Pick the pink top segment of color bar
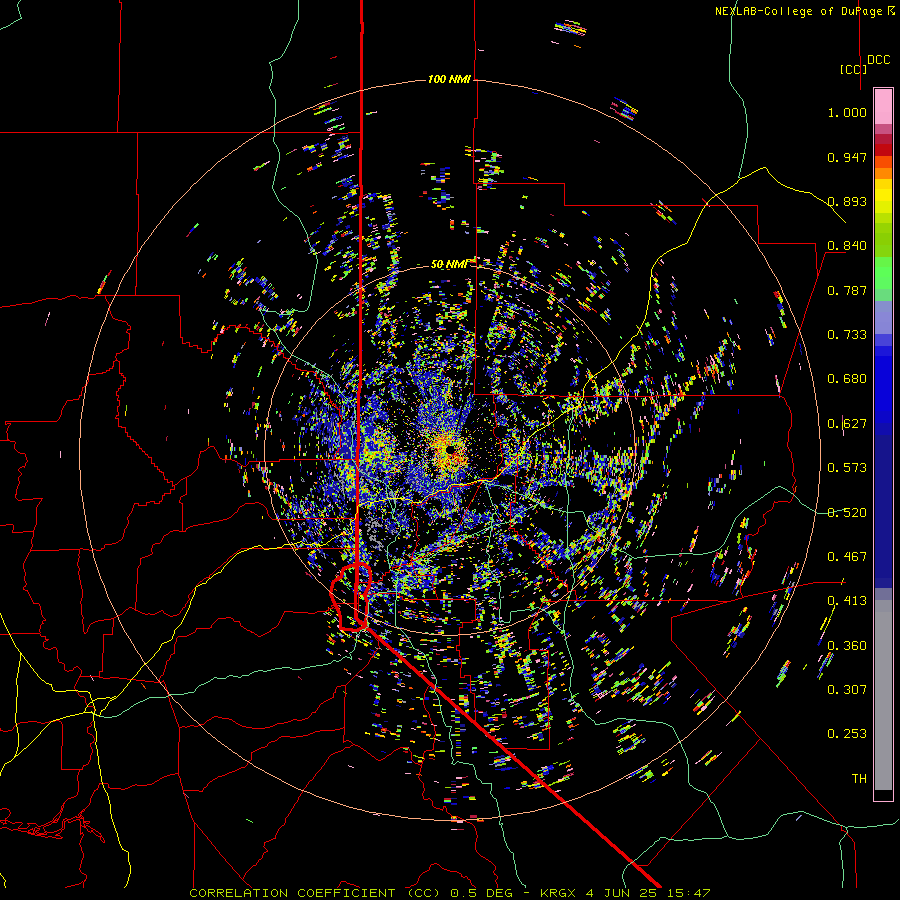The height and width of the screenshot is (900, 900). pos(883,106)
